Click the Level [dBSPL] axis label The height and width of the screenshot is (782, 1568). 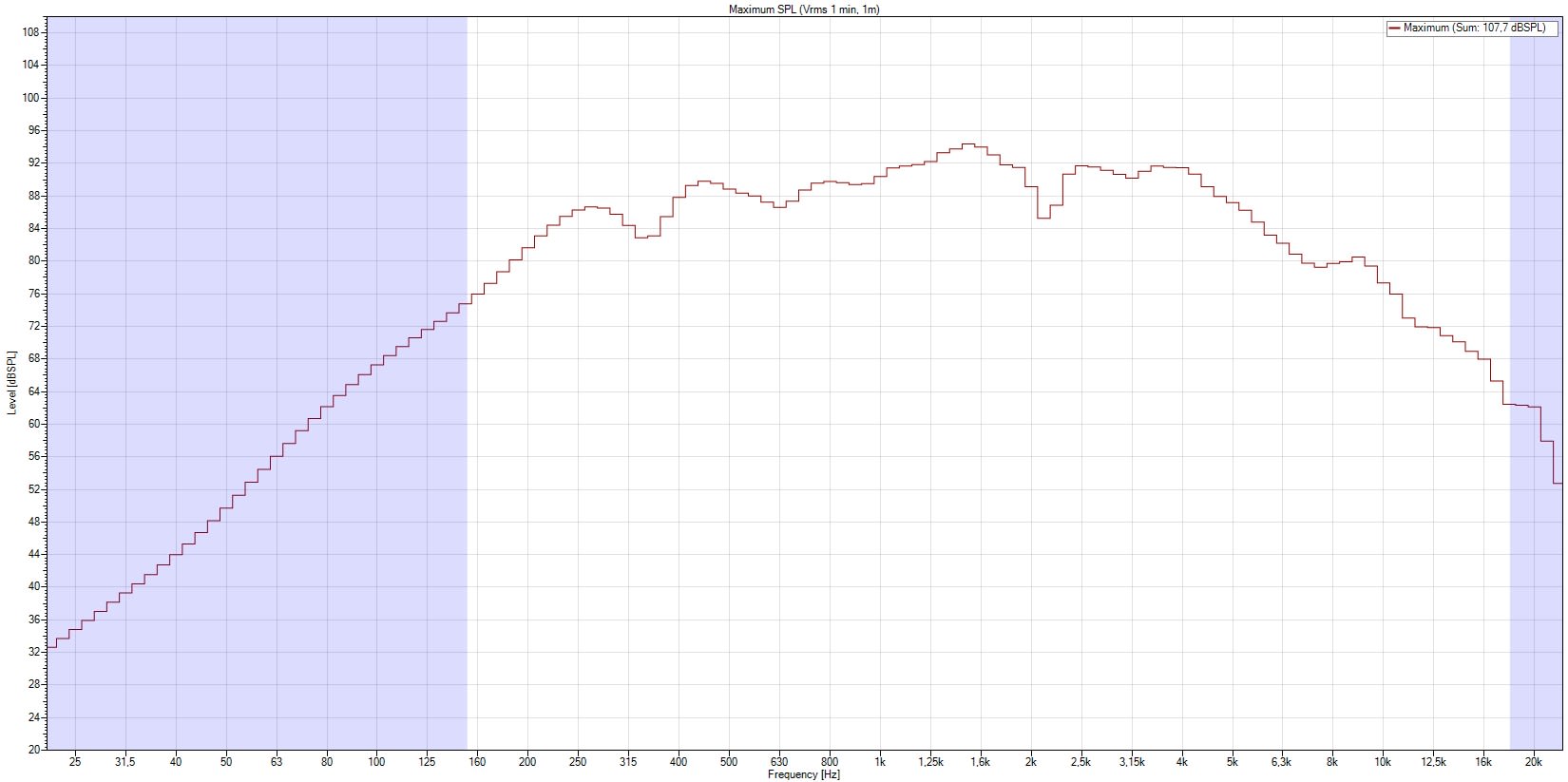(11, 383)
